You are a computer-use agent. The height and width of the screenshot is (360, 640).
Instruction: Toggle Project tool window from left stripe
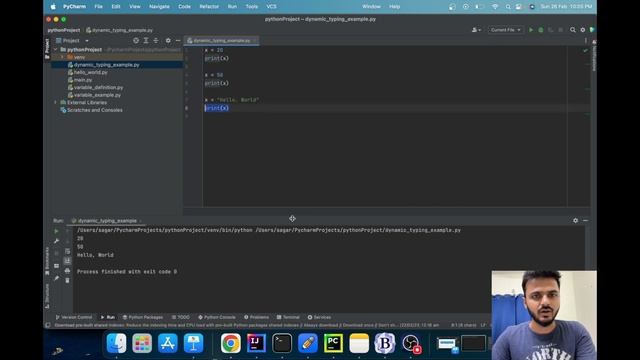click(x=47, y=49)
